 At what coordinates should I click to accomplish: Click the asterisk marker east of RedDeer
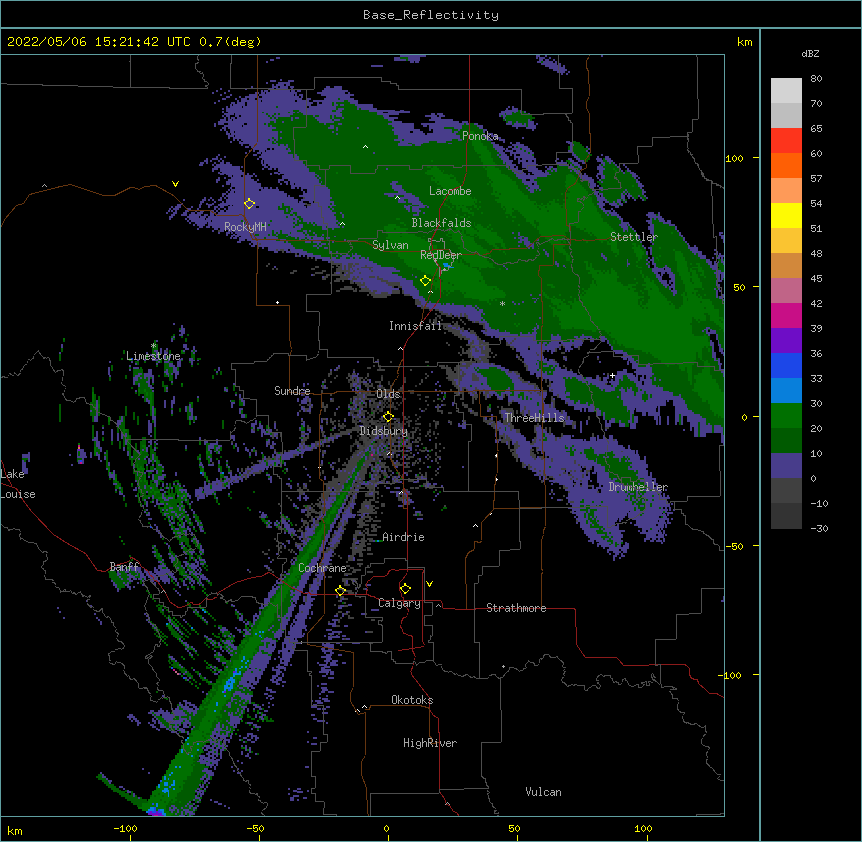[x=502, y=304]
